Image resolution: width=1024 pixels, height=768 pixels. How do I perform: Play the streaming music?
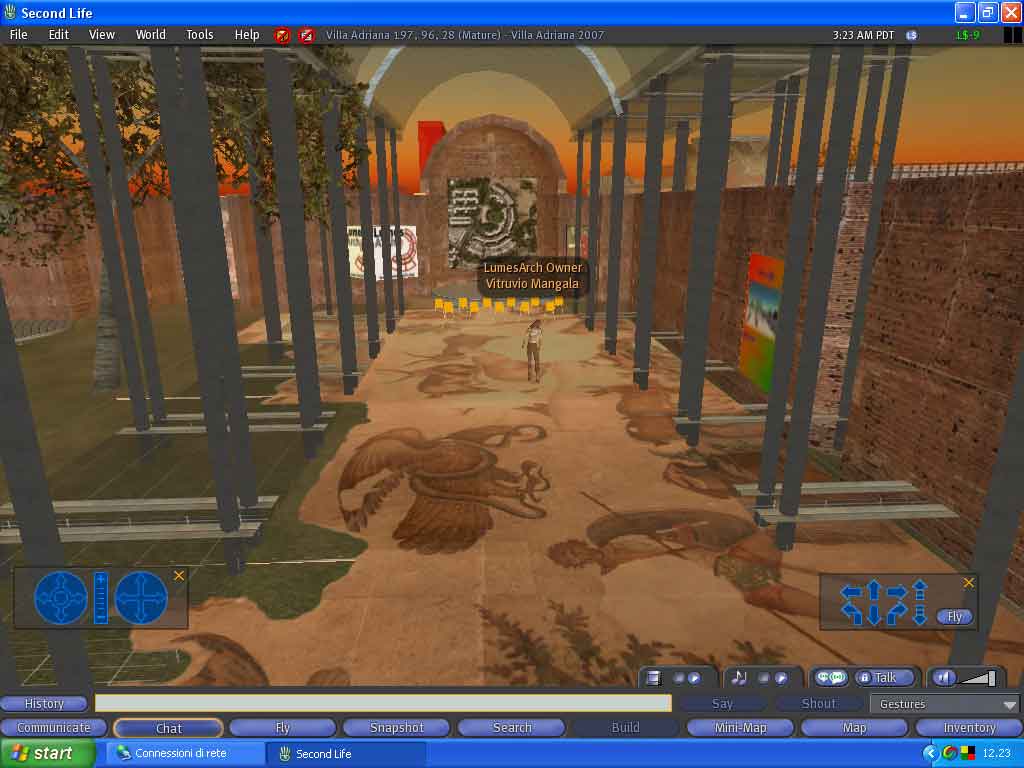click(781, 678)
